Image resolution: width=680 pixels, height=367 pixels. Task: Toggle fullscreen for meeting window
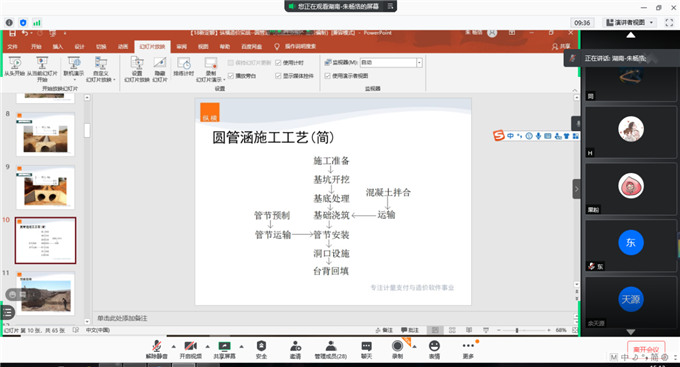[669, 23]
